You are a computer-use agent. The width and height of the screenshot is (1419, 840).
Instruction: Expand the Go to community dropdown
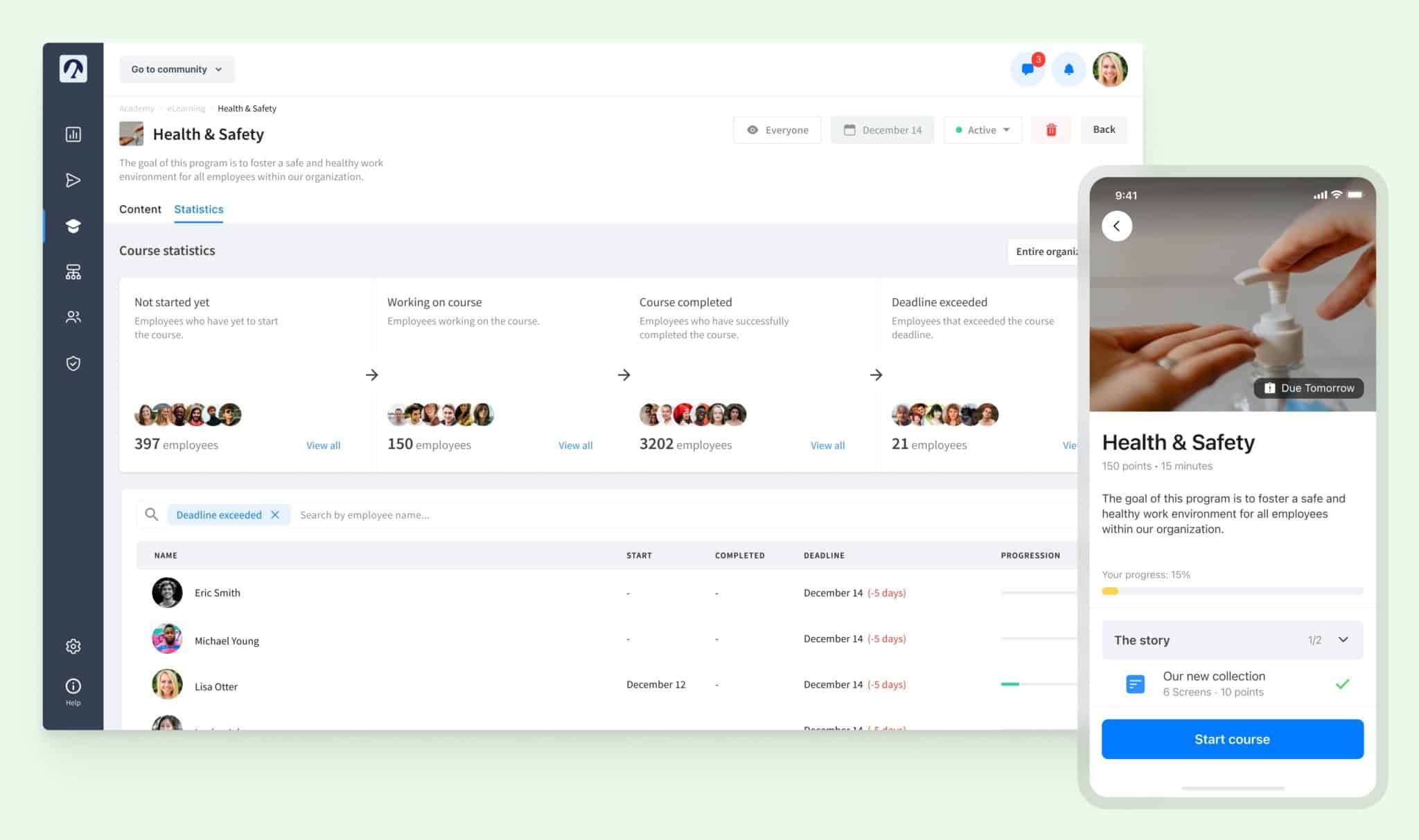click(177, 69)
